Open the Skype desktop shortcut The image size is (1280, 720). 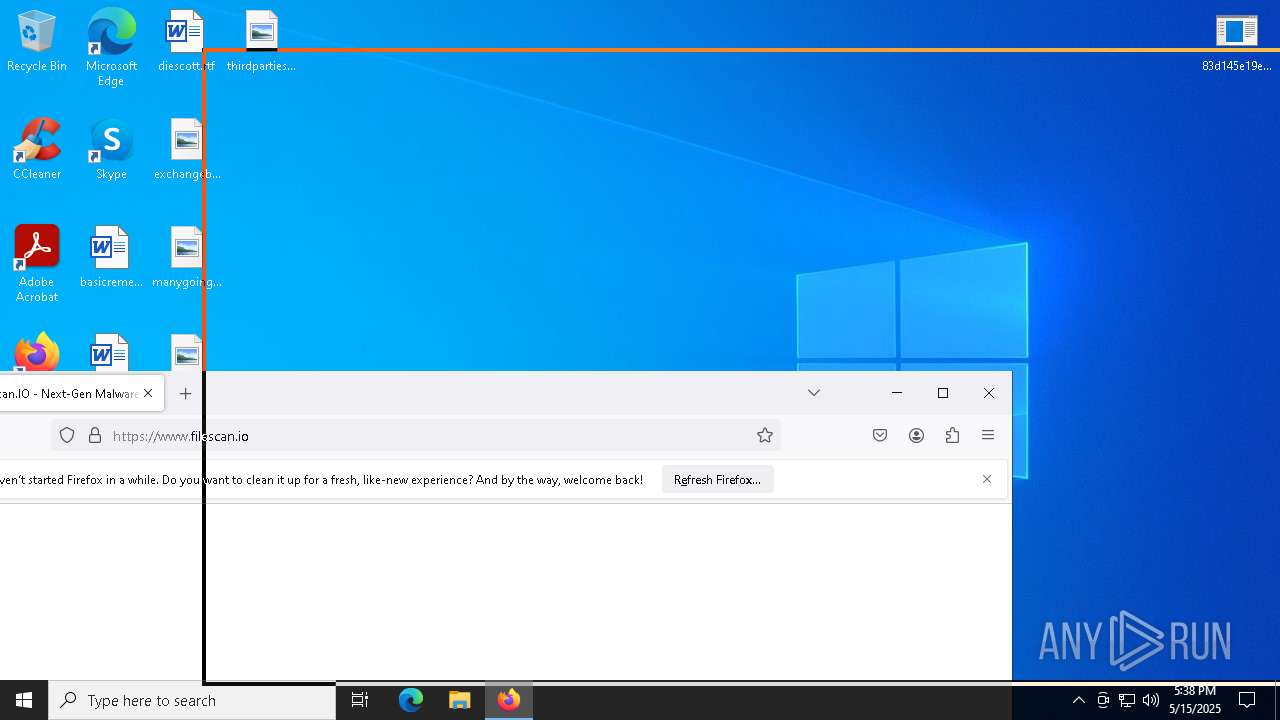[x=111, y=149]
